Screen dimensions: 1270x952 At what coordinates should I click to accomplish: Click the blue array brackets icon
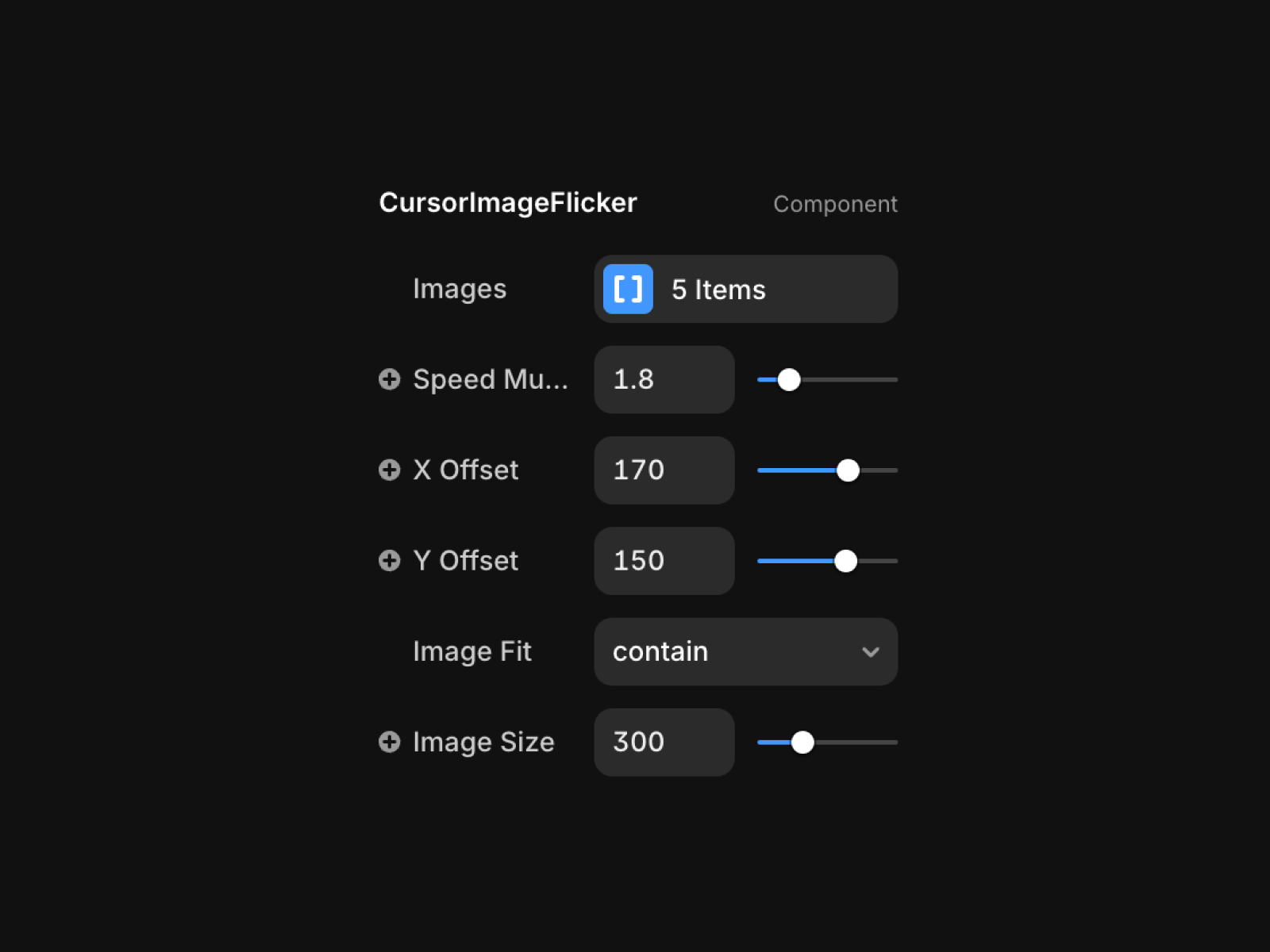628,289
